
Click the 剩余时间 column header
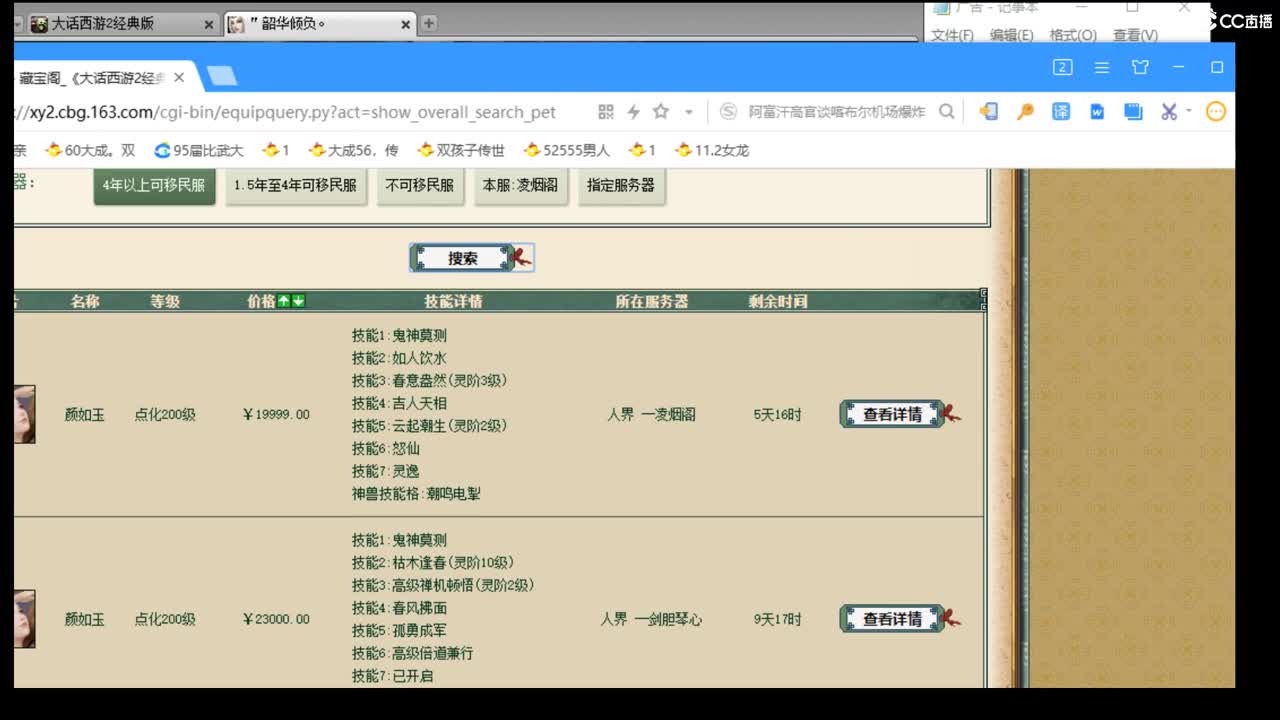pos(778,301)
